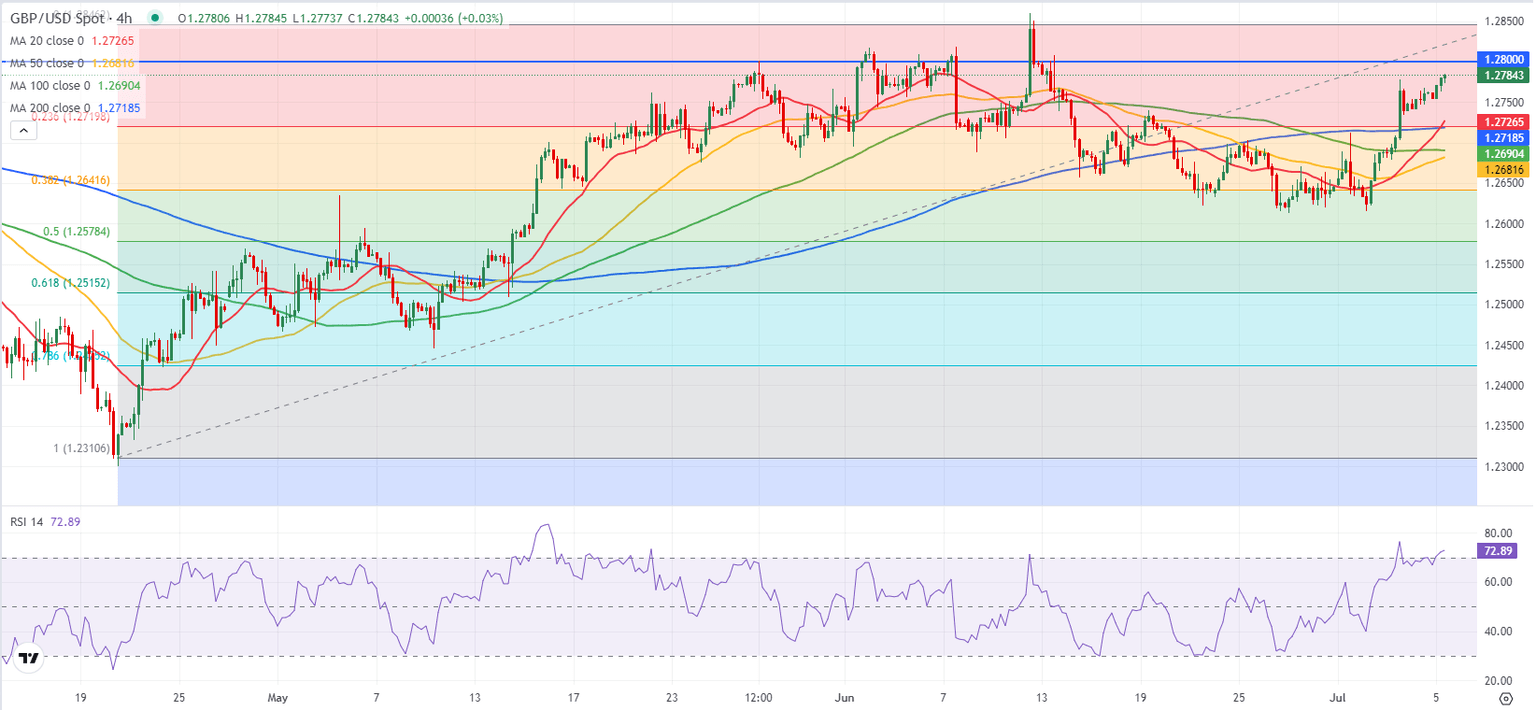1536x710 pixels.
Task: Click the OHLC values in the header
Action: [x=310, y=18]
